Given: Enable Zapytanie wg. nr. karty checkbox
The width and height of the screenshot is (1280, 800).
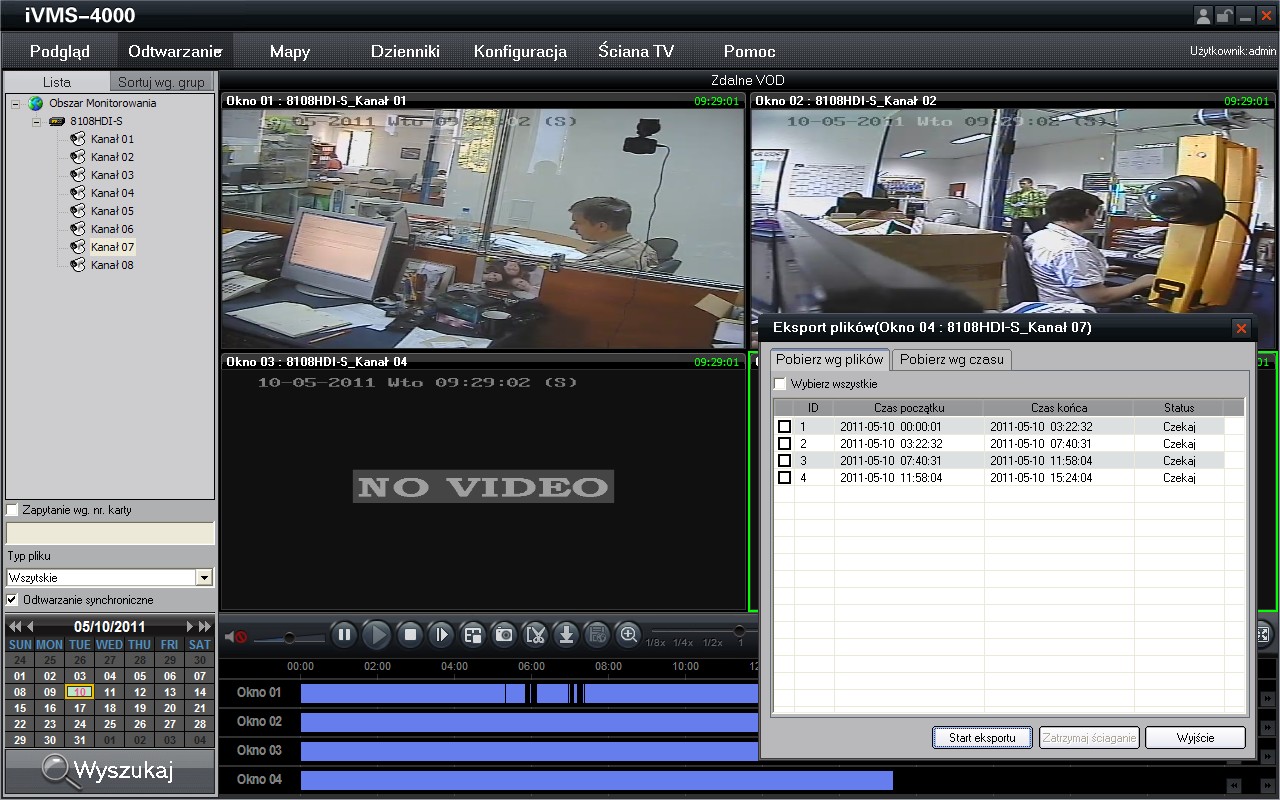Looking at the screenshot, I should click(12, 510).
